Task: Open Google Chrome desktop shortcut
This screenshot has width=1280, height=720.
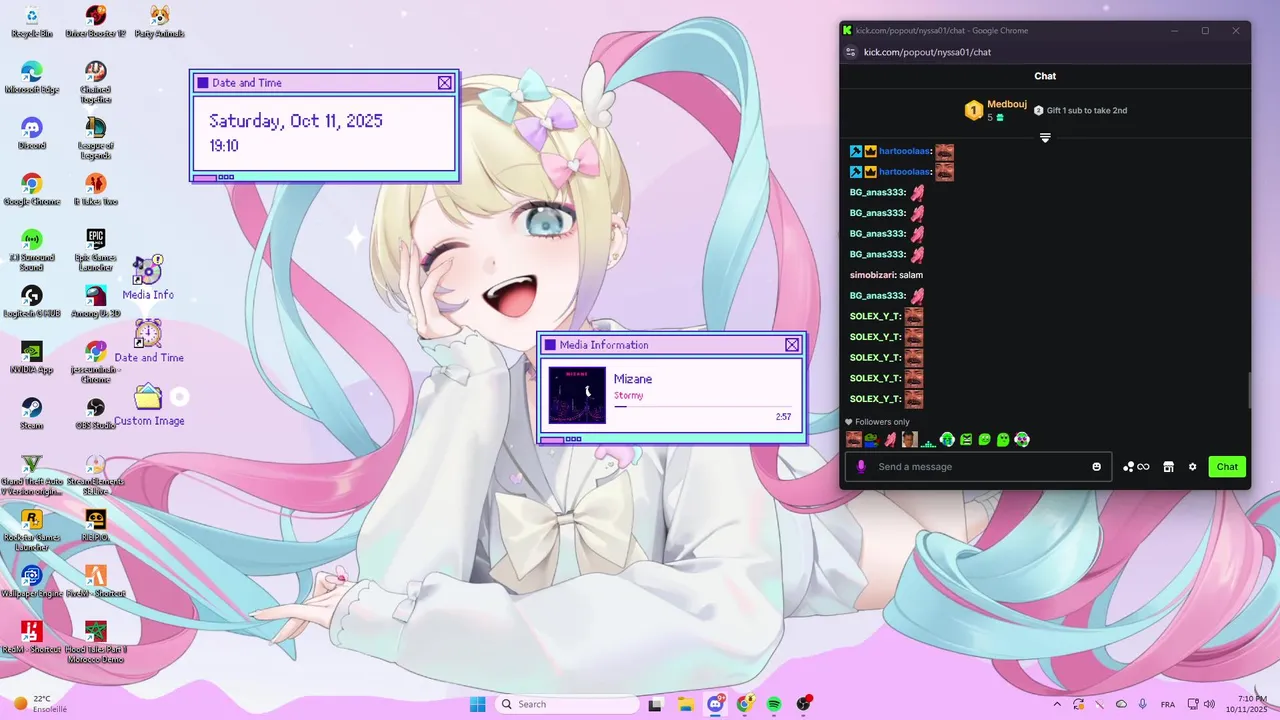Action: pos(32,189)
